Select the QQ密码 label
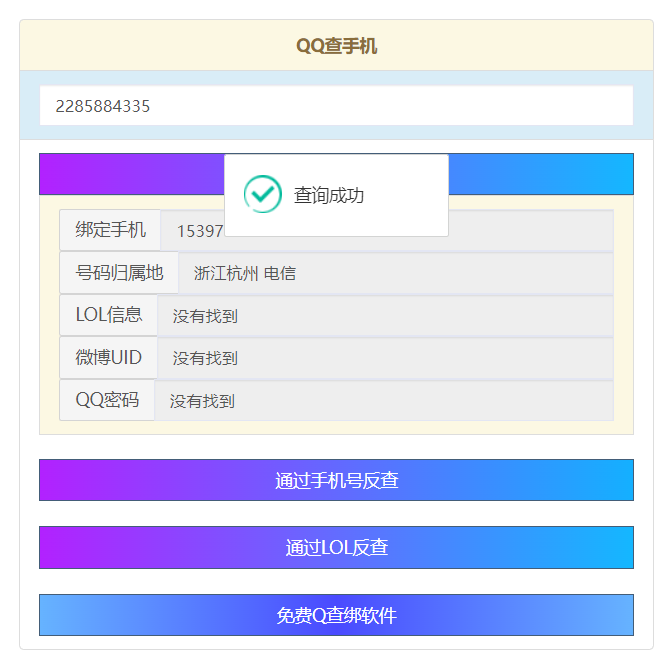Viewport: 667px width, 656px height. click(107, 400)
